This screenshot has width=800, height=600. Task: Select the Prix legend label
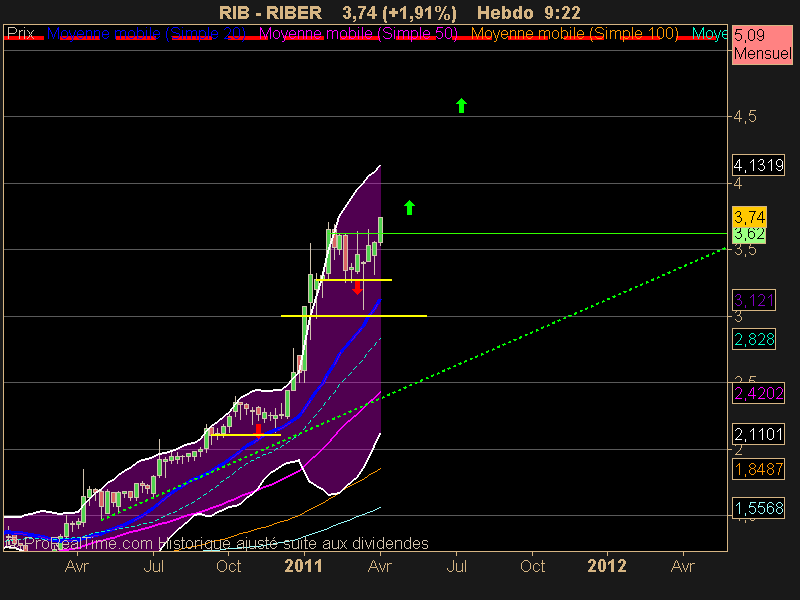pyautogui.click(x=20, y=34)
